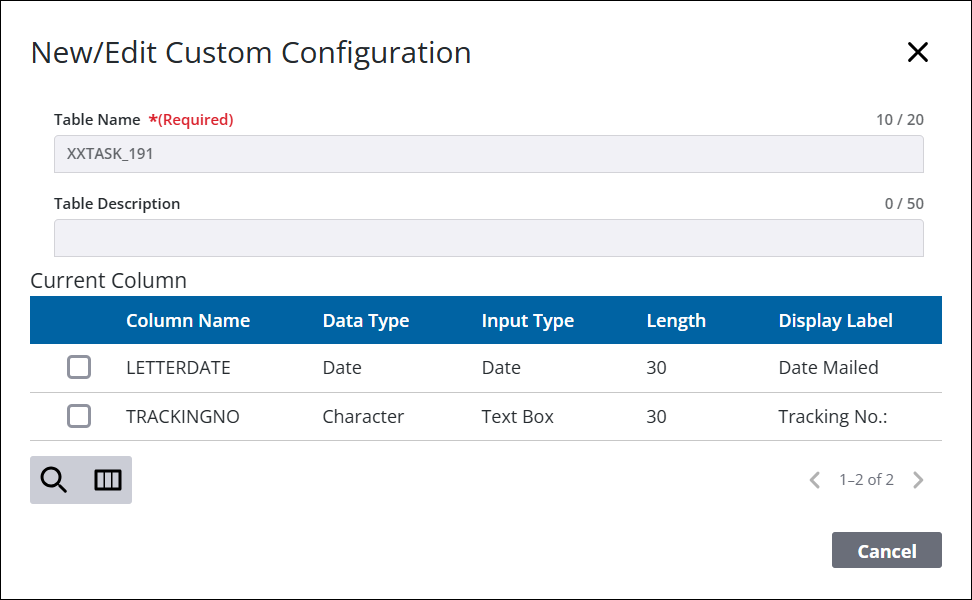
Task: Click the magnifying glass to filter columns
Action: pyautogui.click(x=53, y=480)
